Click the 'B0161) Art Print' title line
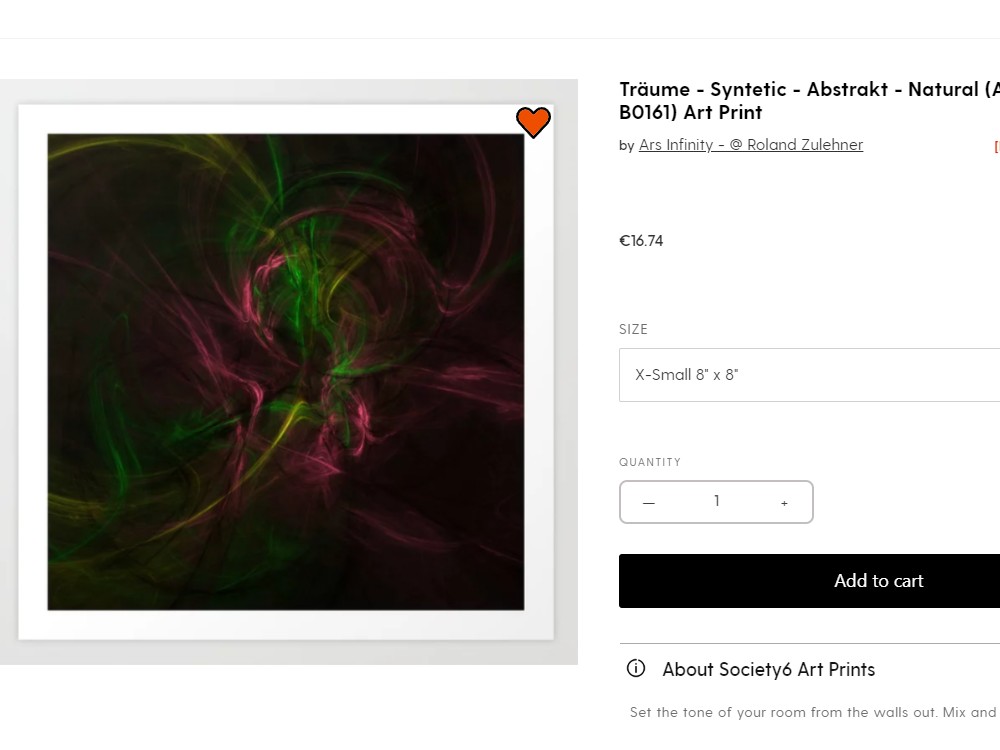The width and height of the screenshot is (1000, 750). coord(690,112)
